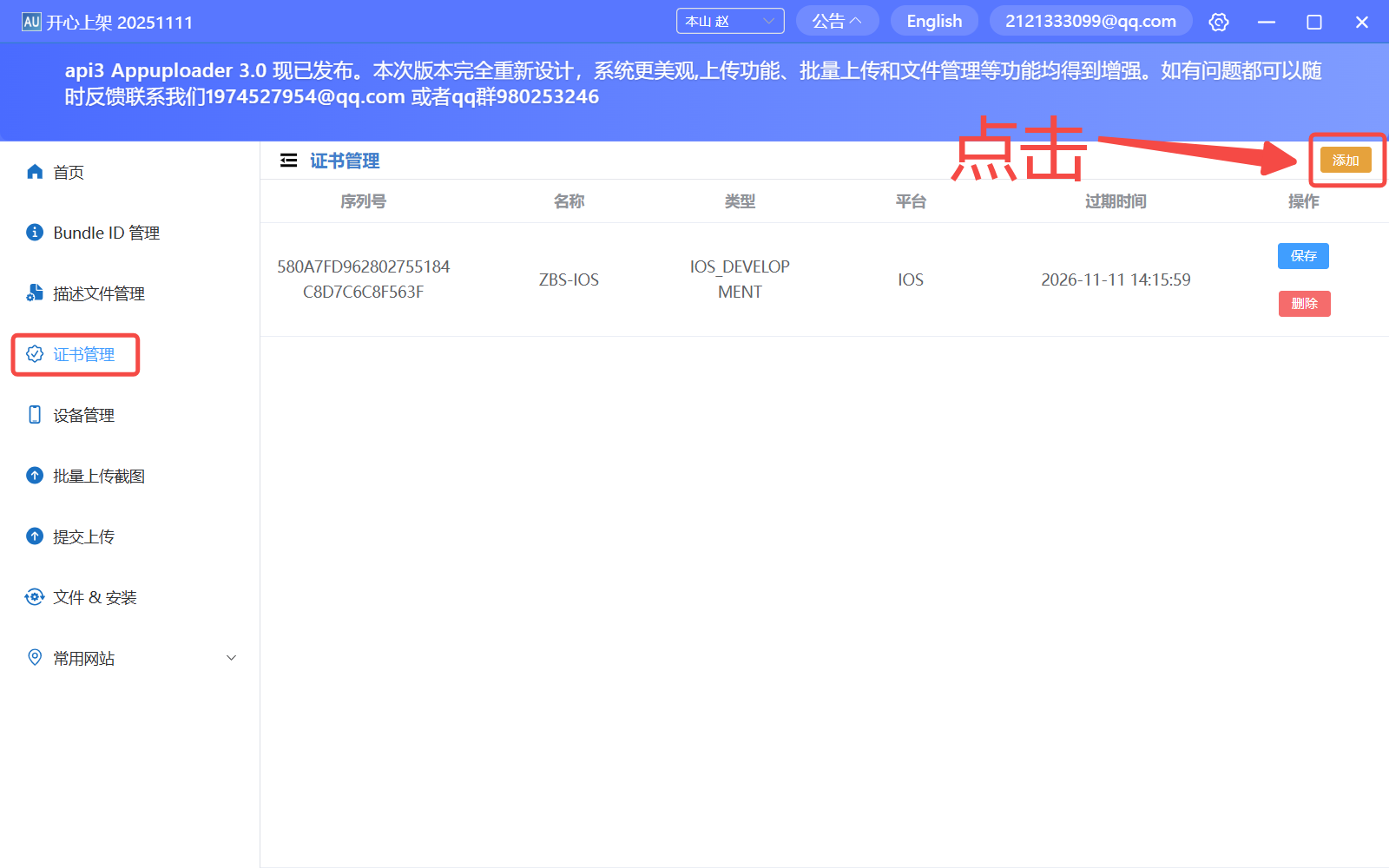Image resolution: width=1389 pixels, height=868 pixels.
Task: Save the ZBS-IOS certificate with 保存
Action: click(1303, 255)
